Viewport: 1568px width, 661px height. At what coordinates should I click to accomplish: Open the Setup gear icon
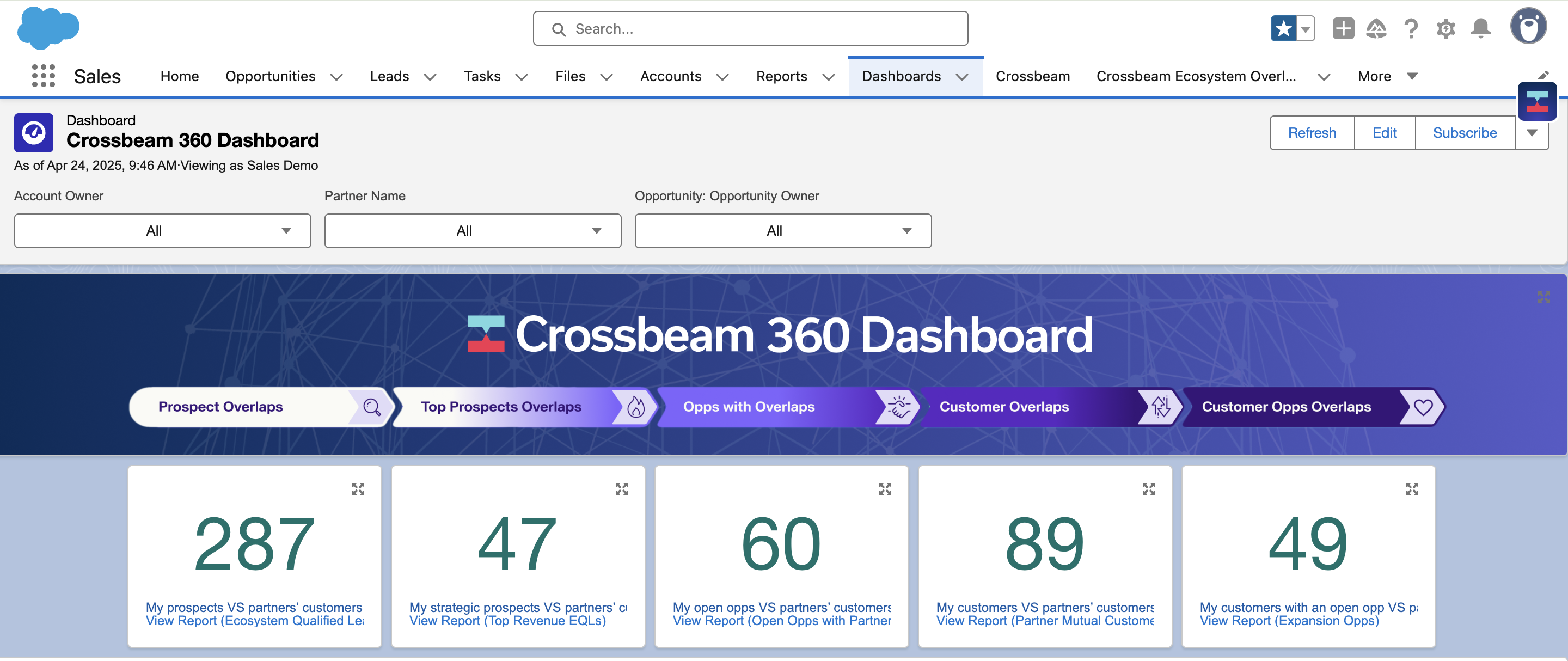point(1445,29)
